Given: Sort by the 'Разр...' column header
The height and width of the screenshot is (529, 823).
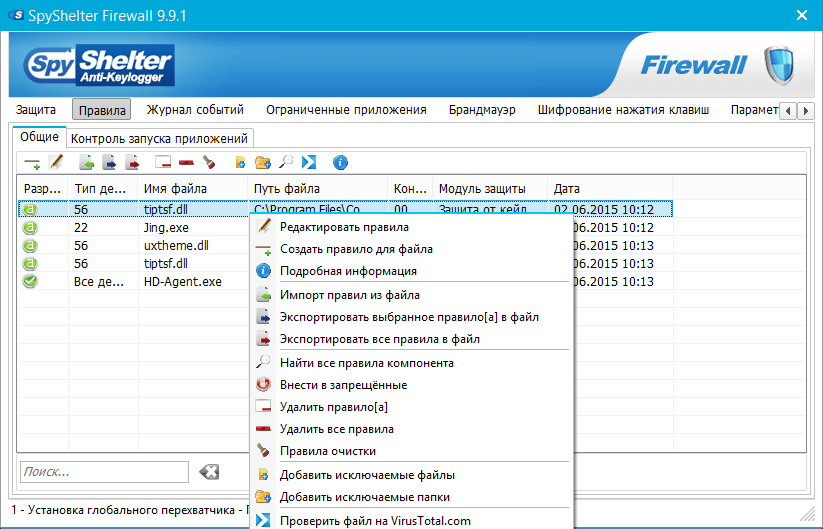Looking at the screenshot, I should coord(43,188).
